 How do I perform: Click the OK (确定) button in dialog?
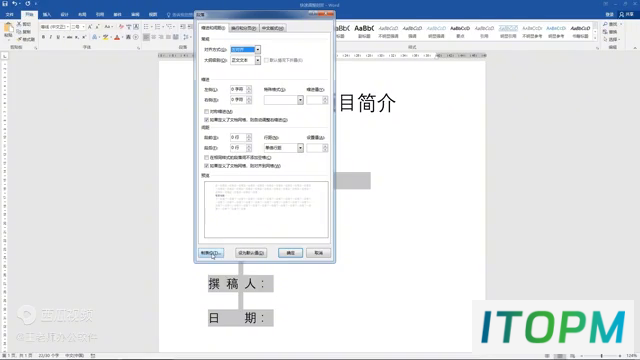[x=290, y=253]
